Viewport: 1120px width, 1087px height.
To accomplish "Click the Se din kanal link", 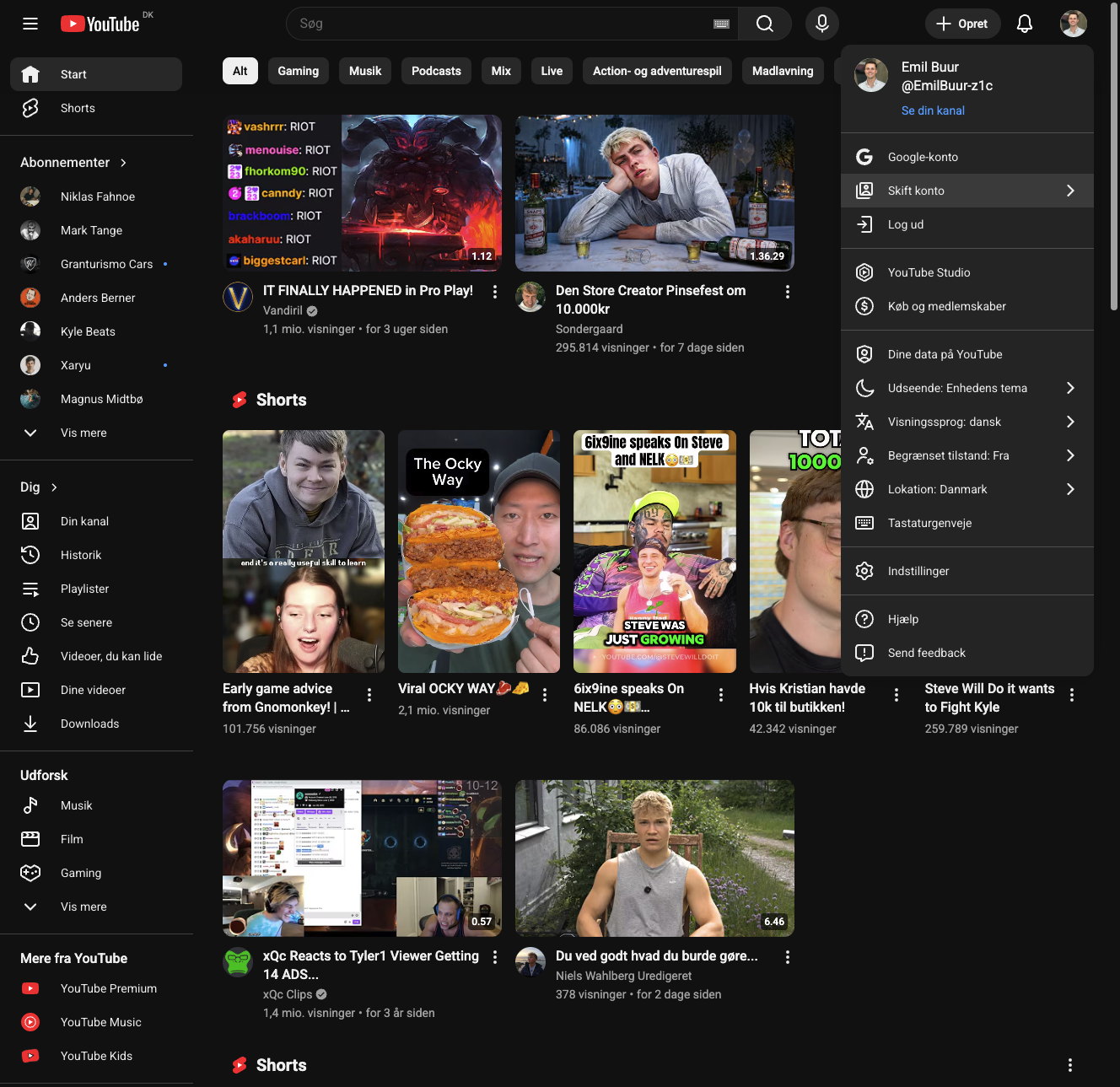I will point(933,110).
